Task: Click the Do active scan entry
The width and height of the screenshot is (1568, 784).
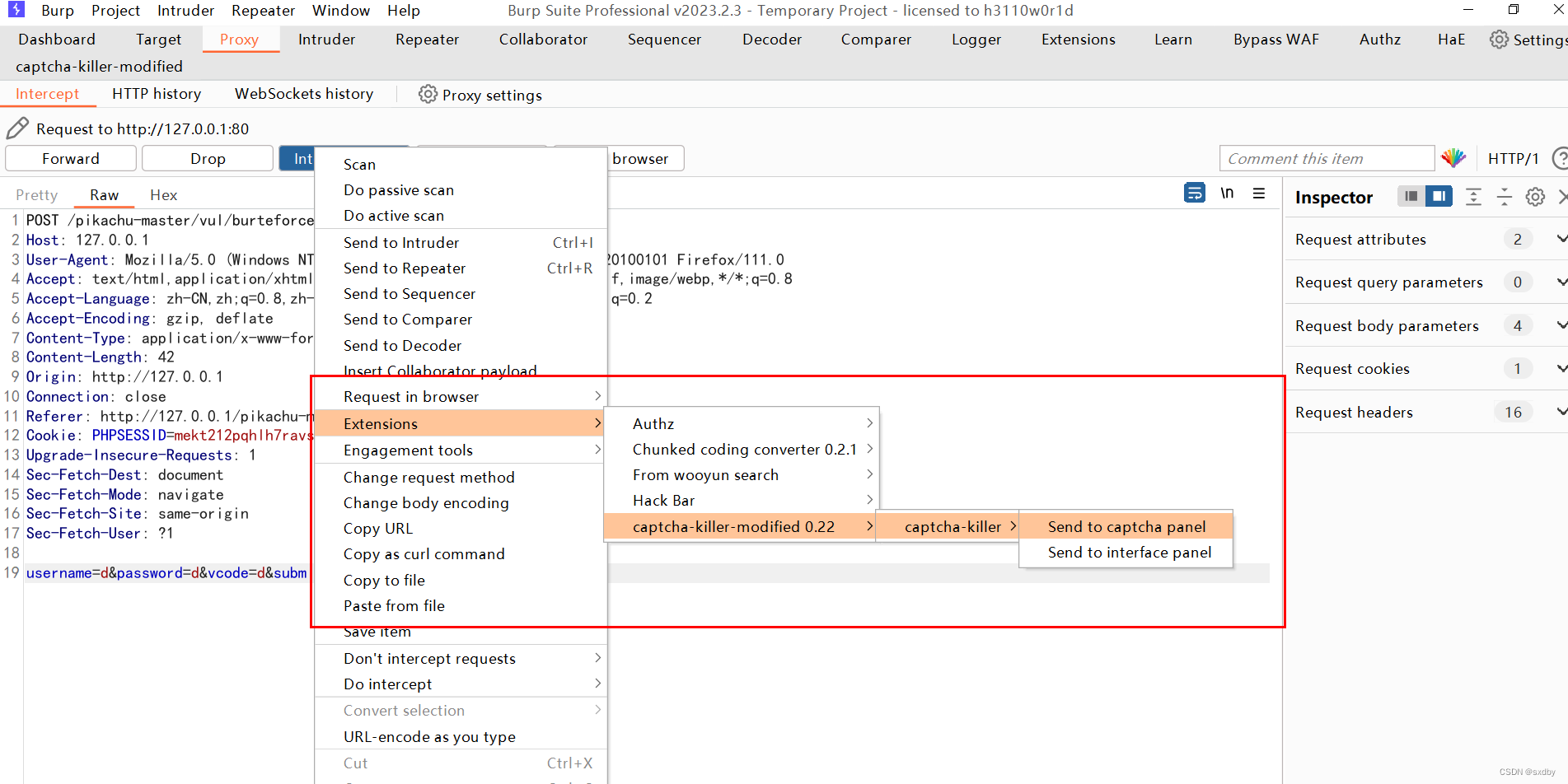Action: tap(461, 215)
